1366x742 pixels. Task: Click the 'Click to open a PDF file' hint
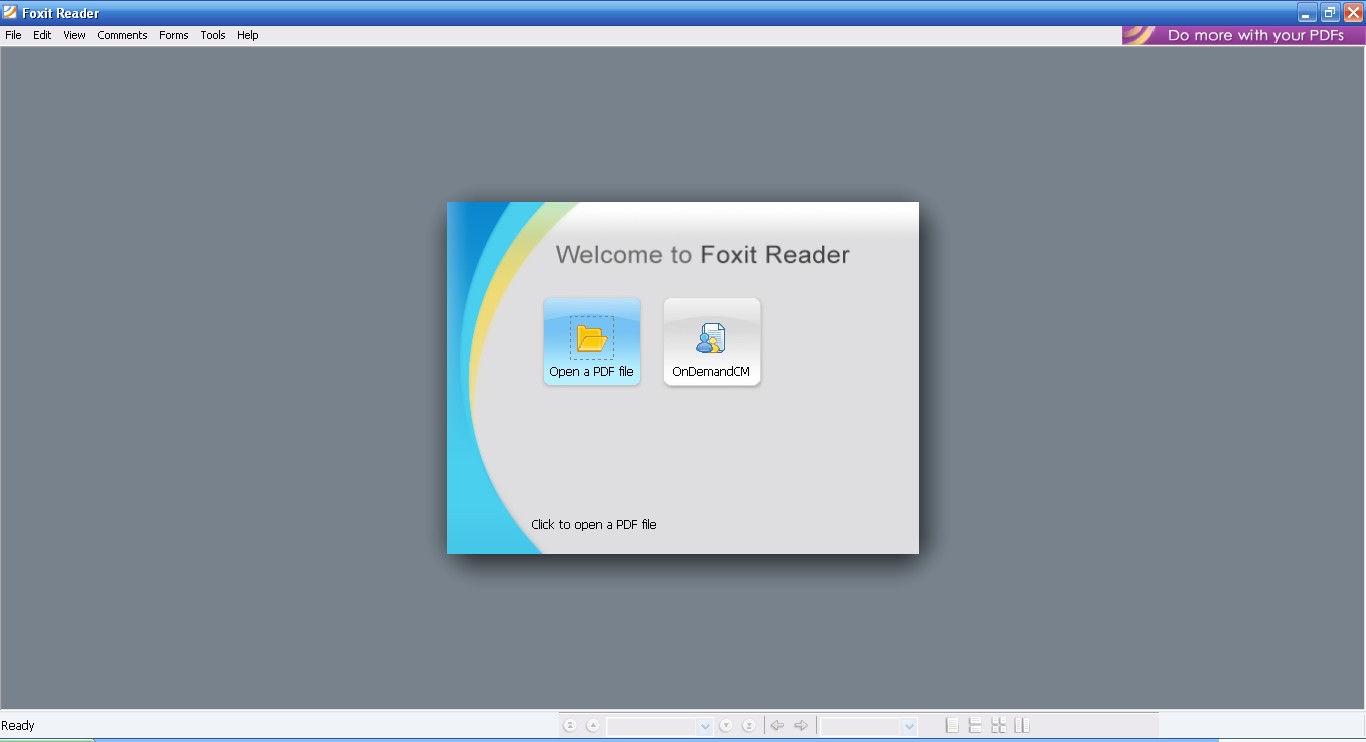pos(594,524)
